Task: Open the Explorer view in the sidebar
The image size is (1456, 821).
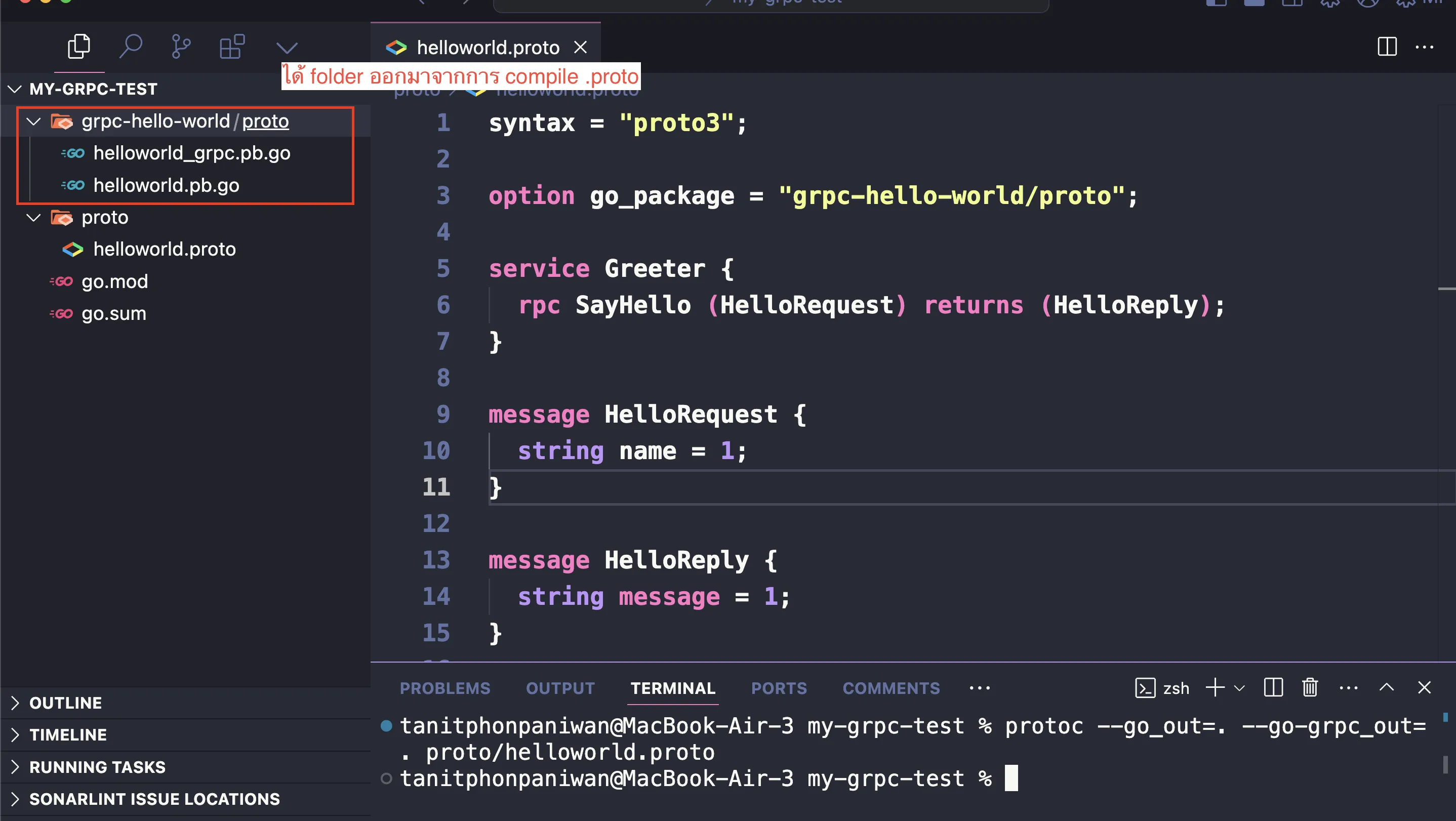Action: click(x=78, y=47)
